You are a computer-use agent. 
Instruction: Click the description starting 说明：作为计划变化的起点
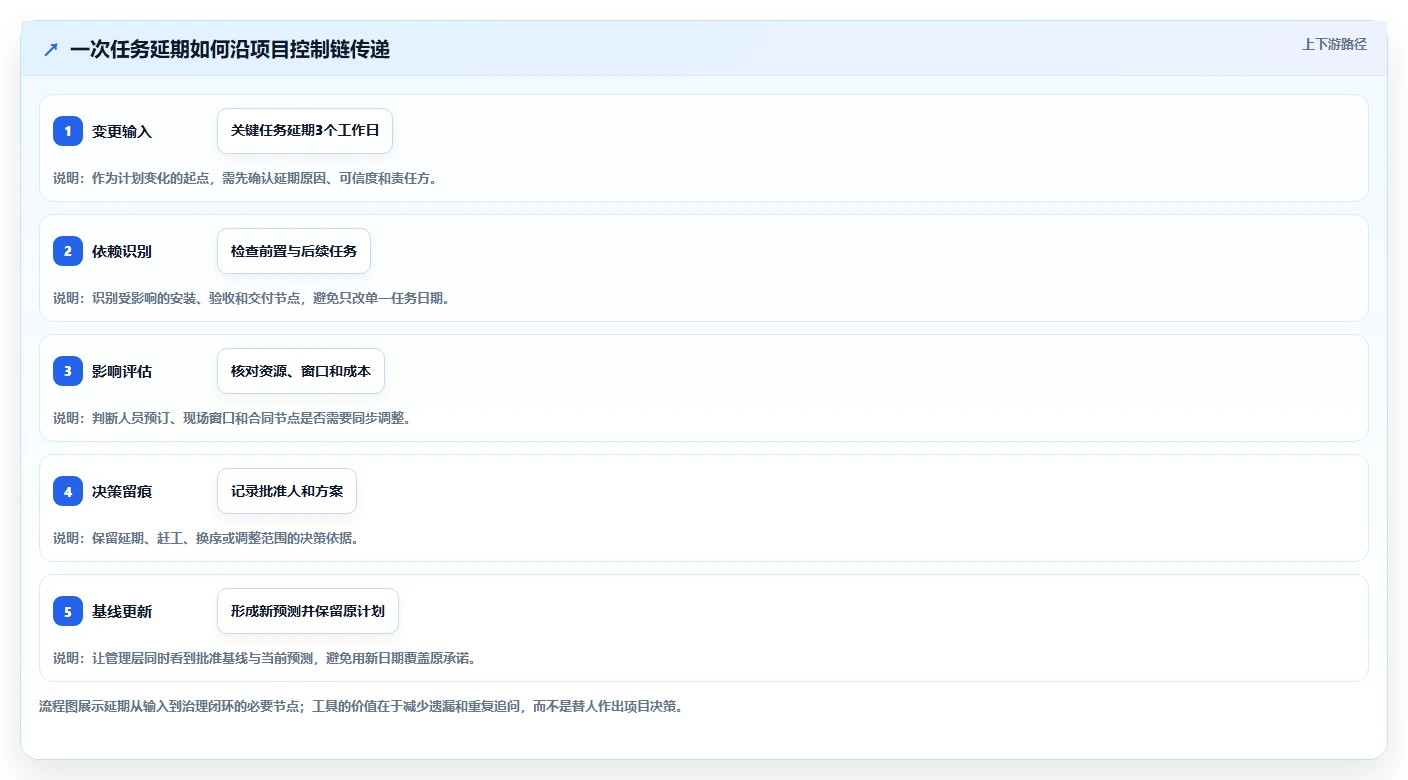click(x=245, y=178)
